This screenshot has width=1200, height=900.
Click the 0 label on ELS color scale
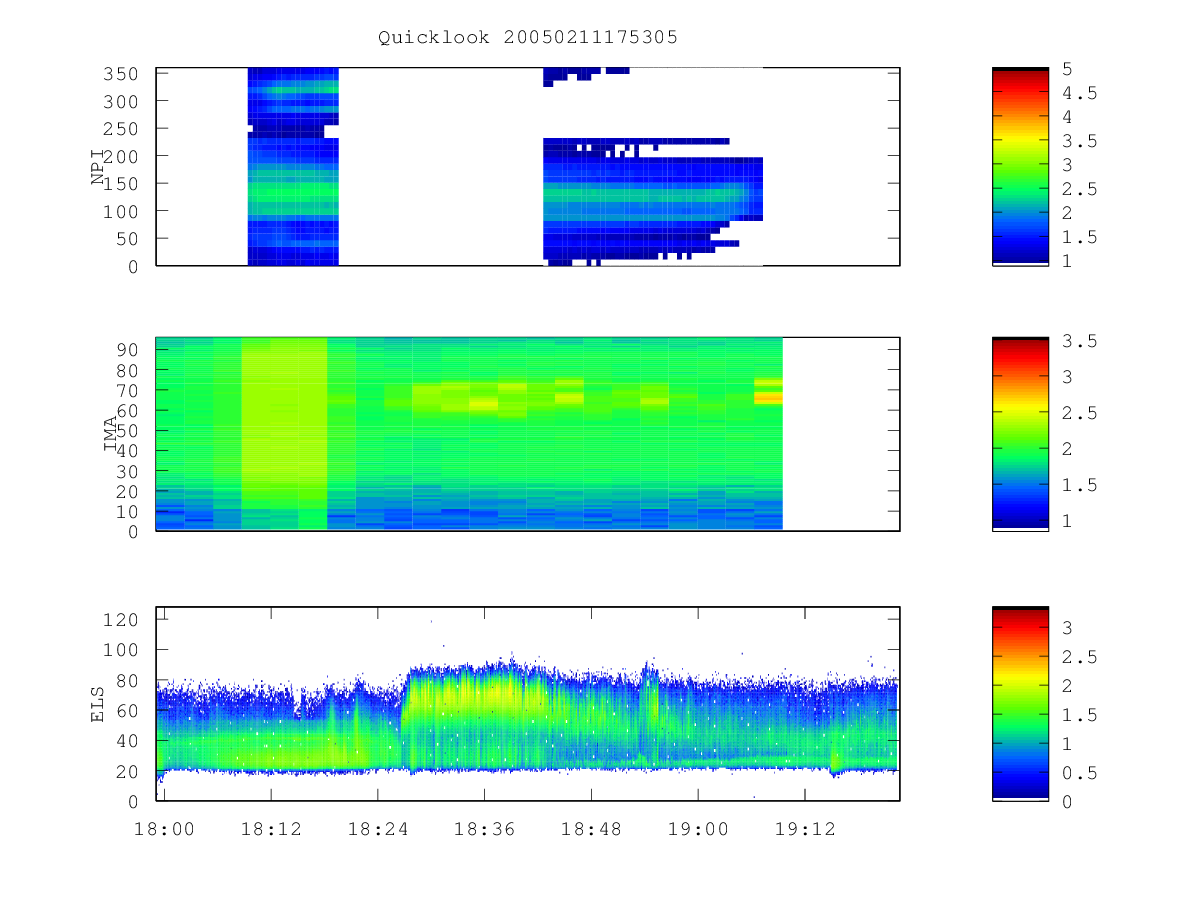pos(1067,802)
